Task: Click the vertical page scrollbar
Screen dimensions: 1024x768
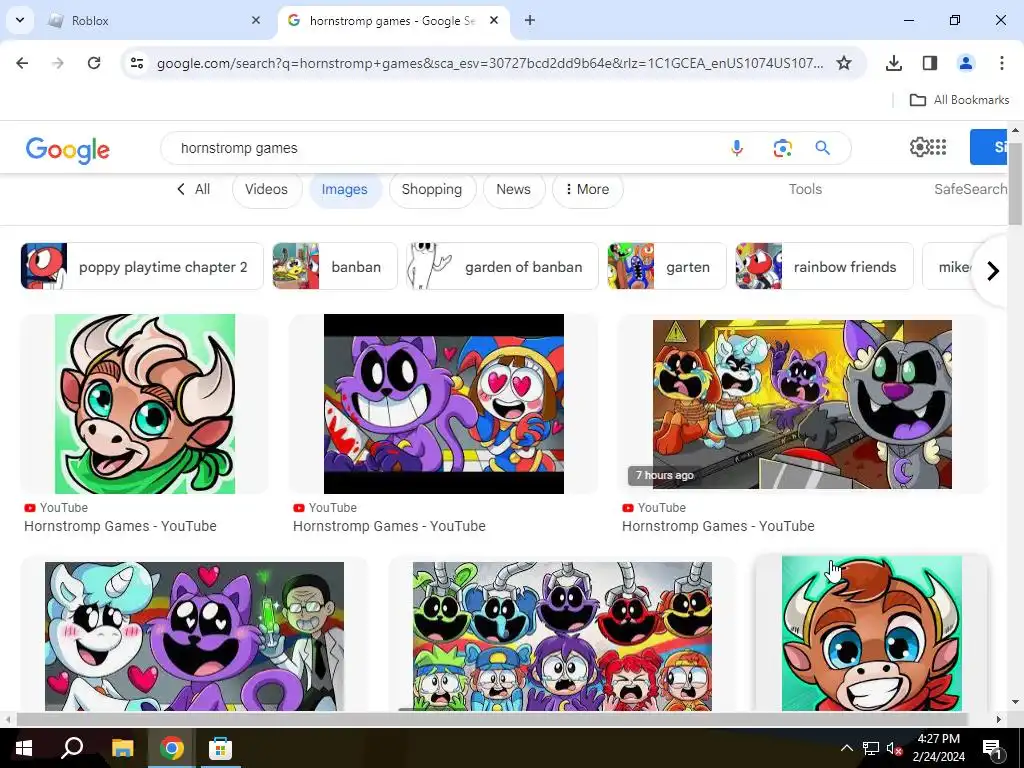Action: [x=1015, y=183]
